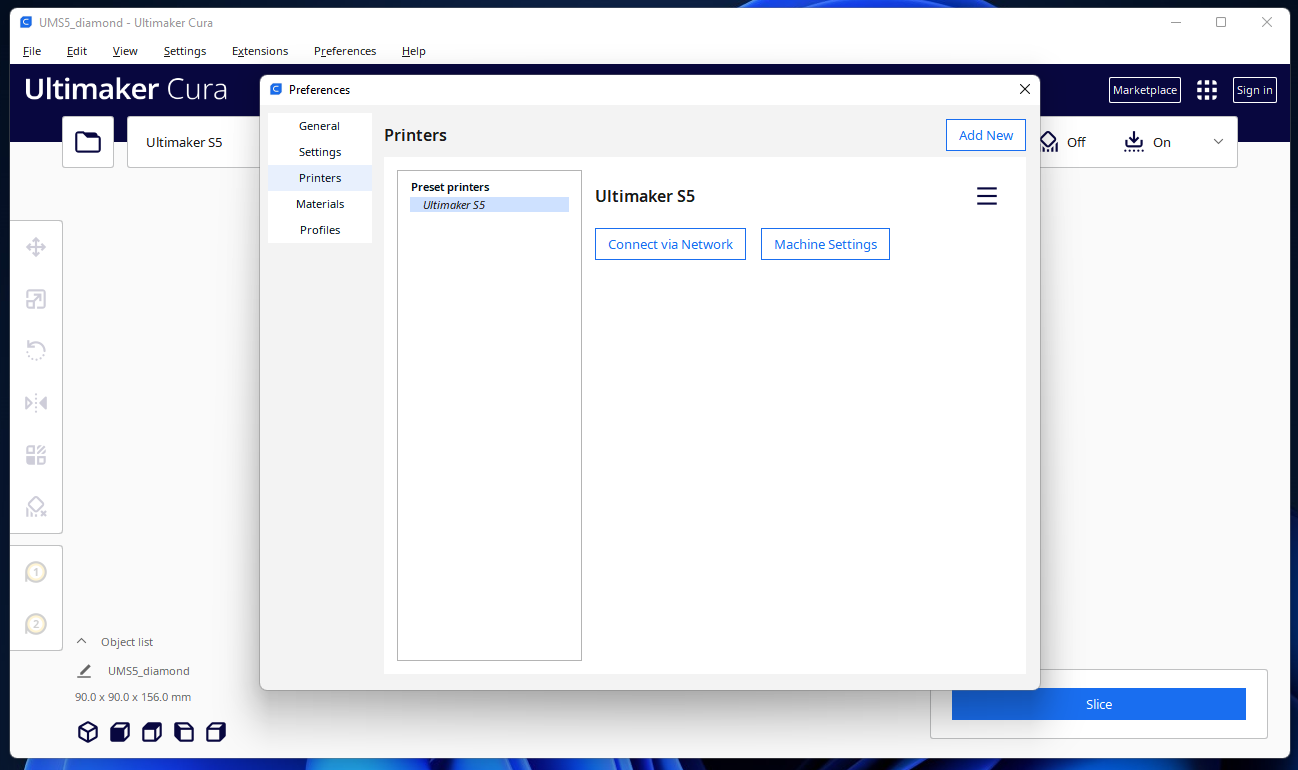Go to Materials preferences page

(x=320, y=204)
